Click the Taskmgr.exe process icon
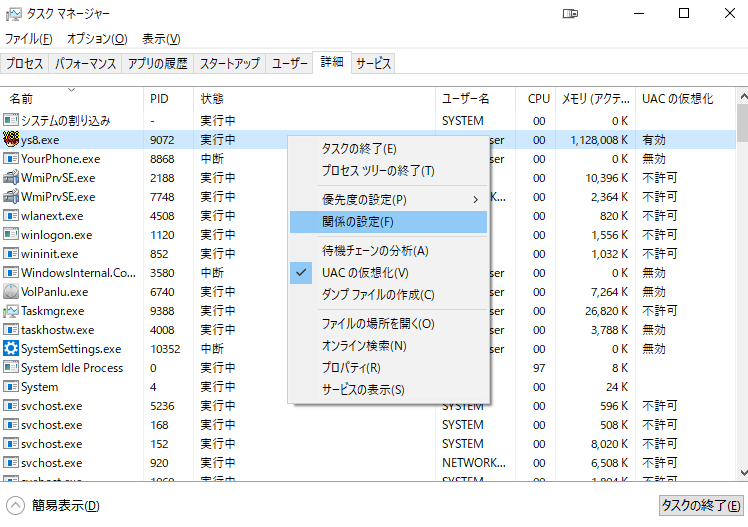 click(x=10, y=311)
